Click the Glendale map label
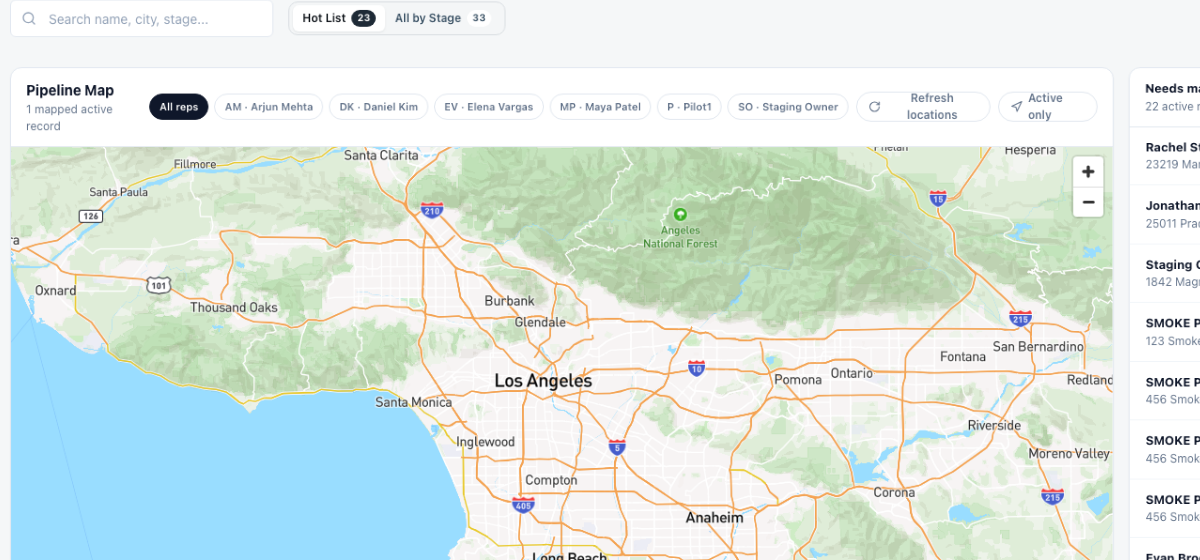This screenshot has width=1200, height=560. (x=540, y=322)
